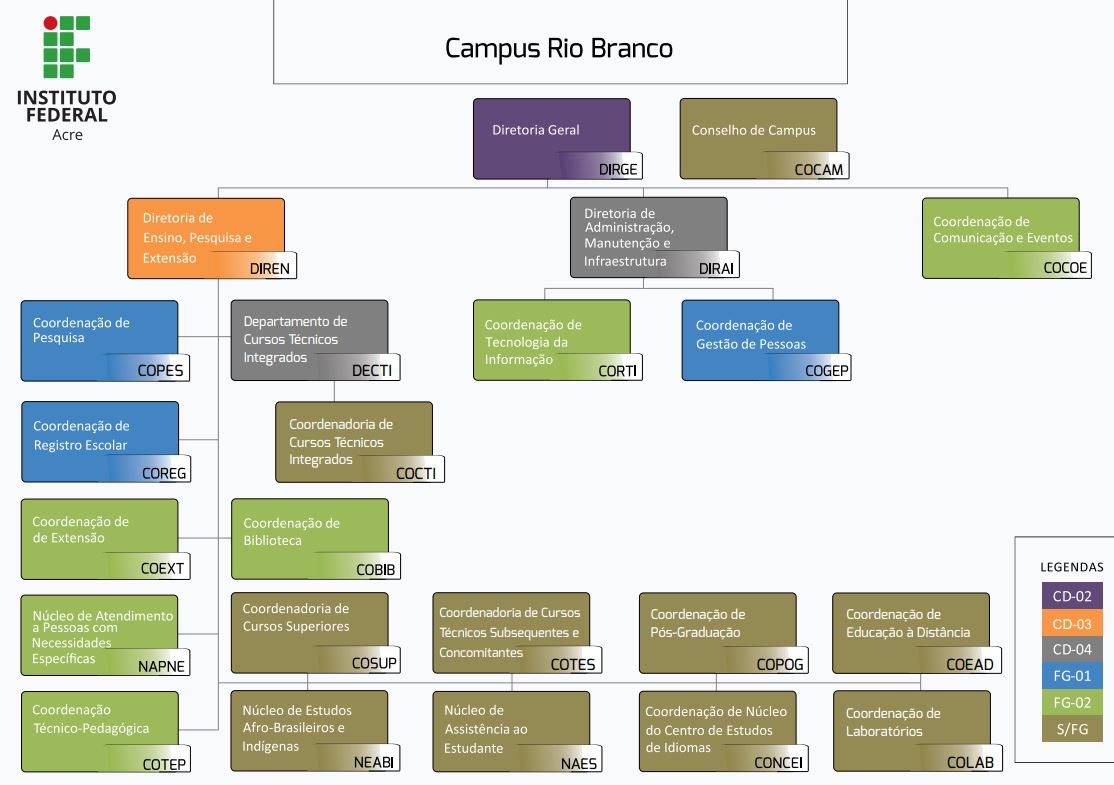Screen dimensions: 1114x785
Task: Select the Gestão de Pessoas COGEP box
Action: pos(760,340)
